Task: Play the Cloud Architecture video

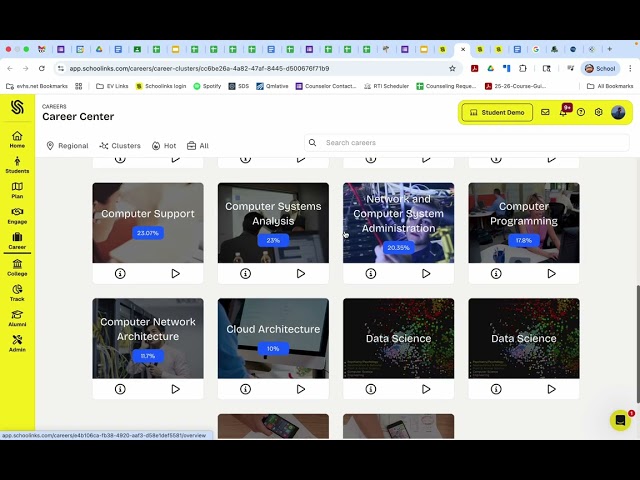Action: (x=301, y=389)
